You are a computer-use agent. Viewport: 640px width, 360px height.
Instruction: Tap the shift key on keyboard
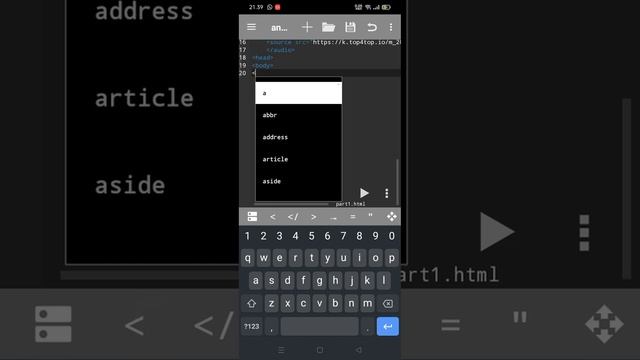251,303
